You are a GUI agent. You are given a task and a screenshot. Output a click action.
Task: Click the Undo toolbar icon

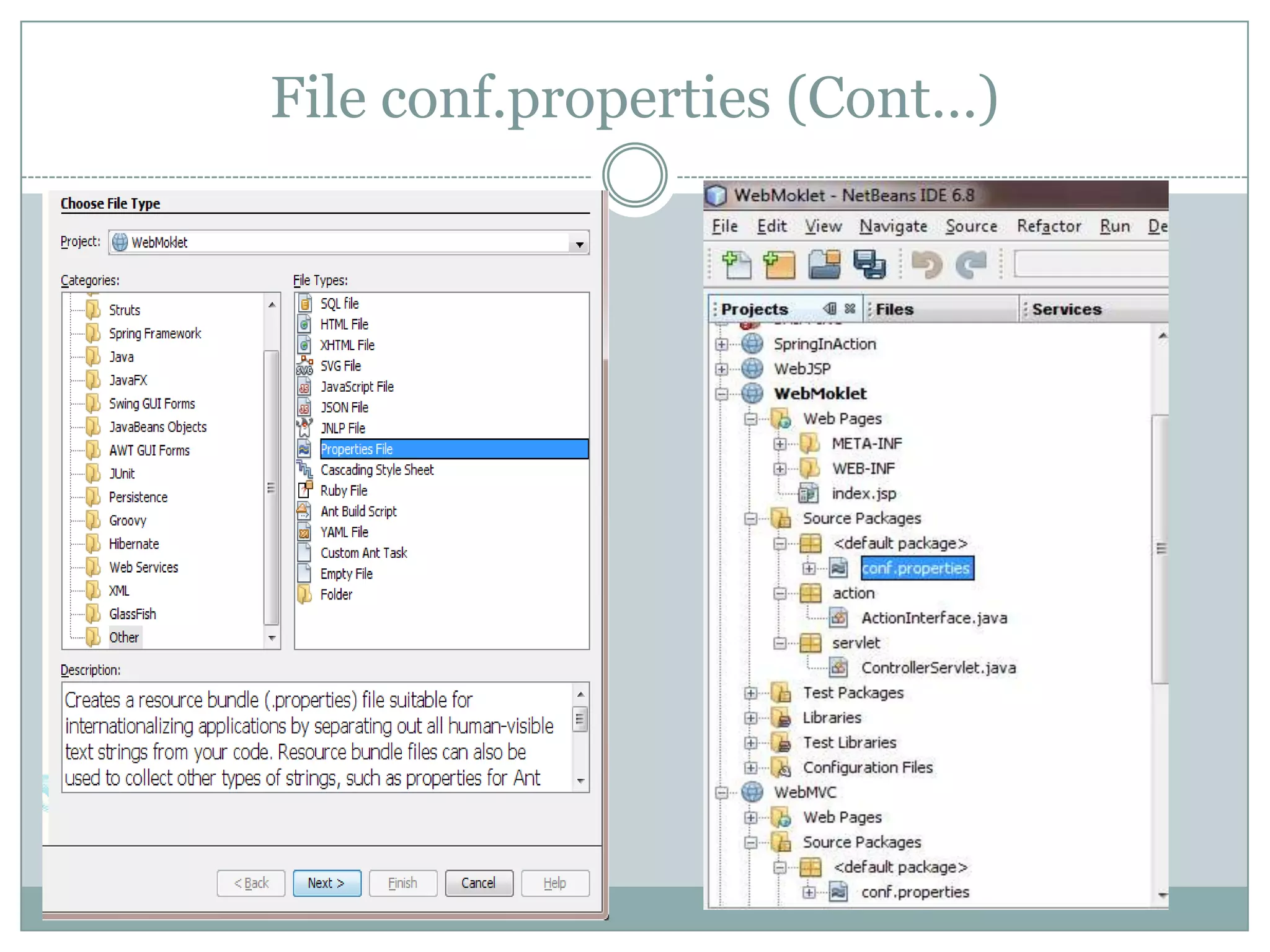[x=927, y=265]
